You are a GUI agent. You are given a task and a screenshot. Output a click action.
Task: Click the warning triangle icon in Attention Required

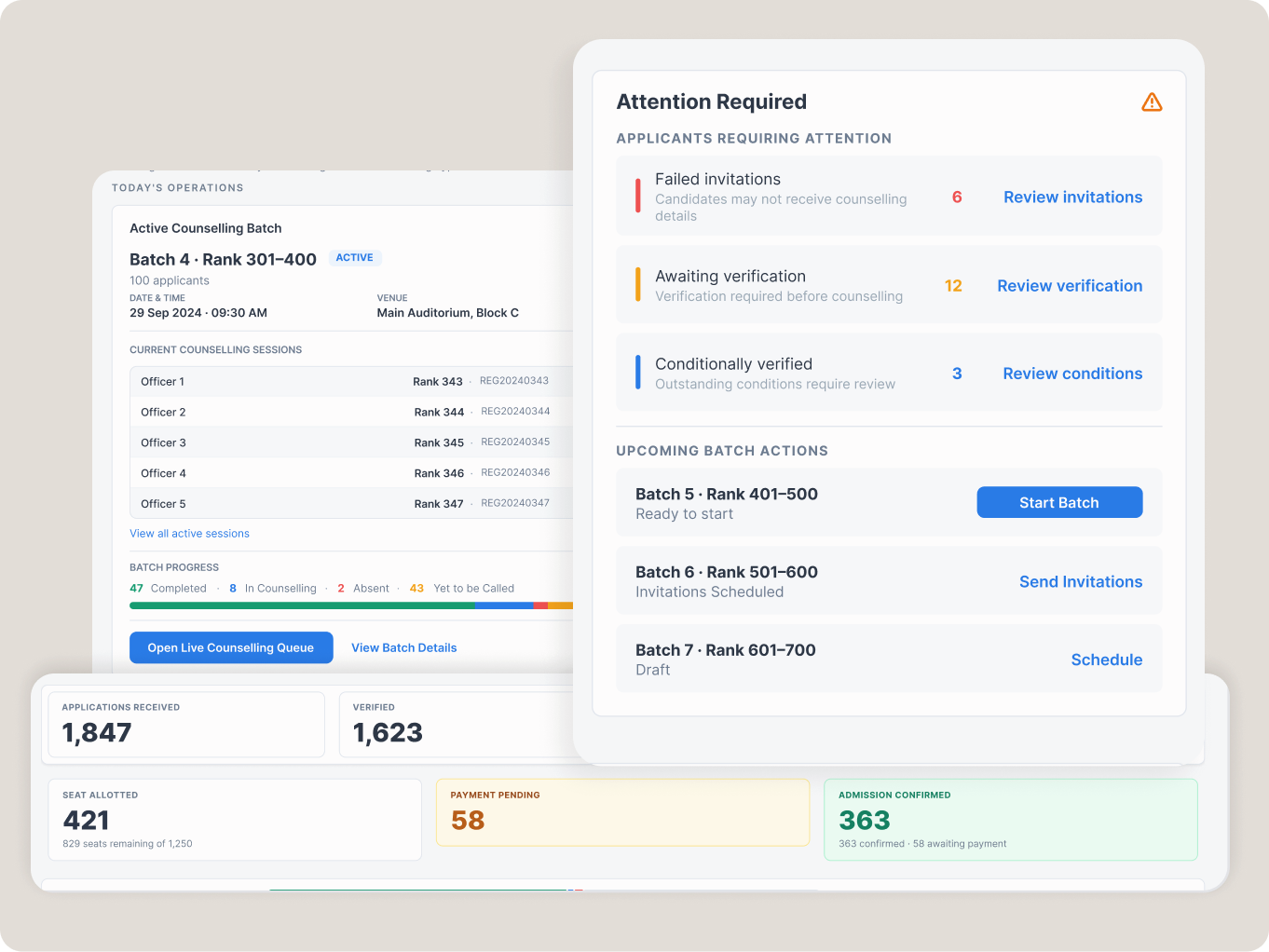click(1152, 102)
